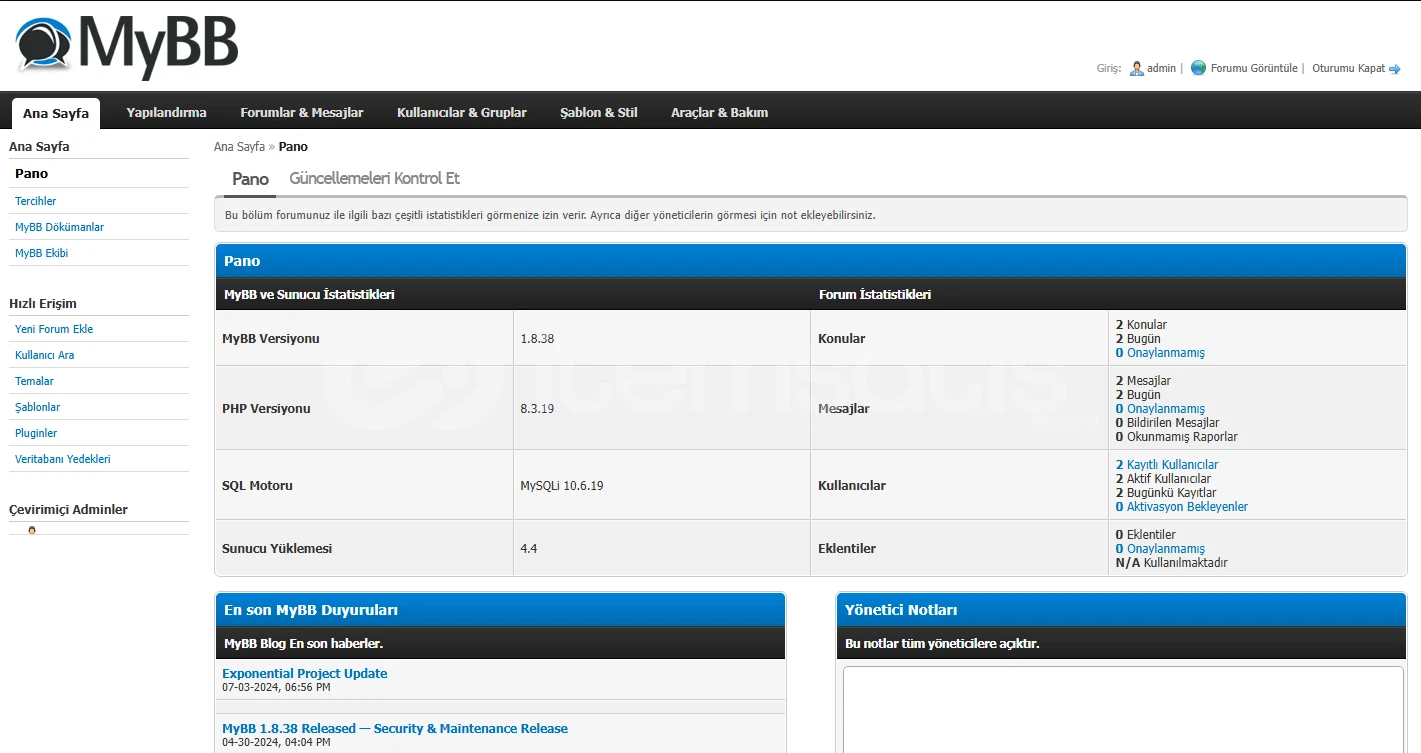Click the admin username link
Image resolution: width=1421 pixels, height=753 pixels.
(1161, 69)
